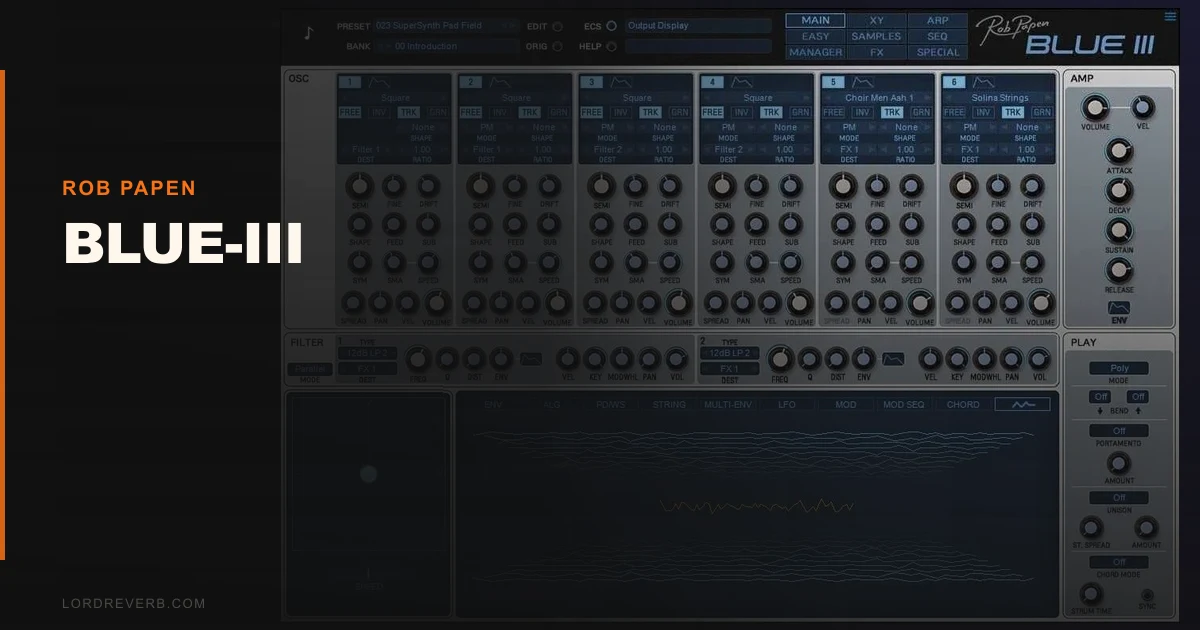Select oscillator 5 number button
Image resolution: width=1200 pixels, height=630 pixels.
833,82
